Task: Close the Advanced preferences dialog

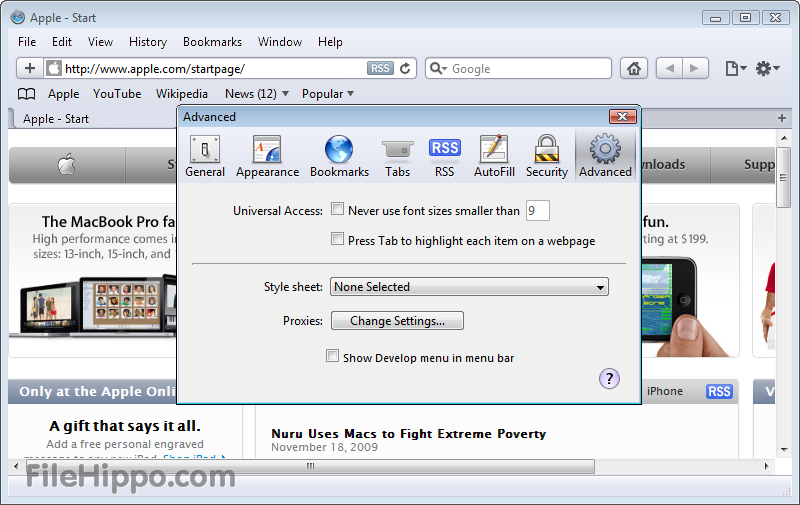Action: 622,117
